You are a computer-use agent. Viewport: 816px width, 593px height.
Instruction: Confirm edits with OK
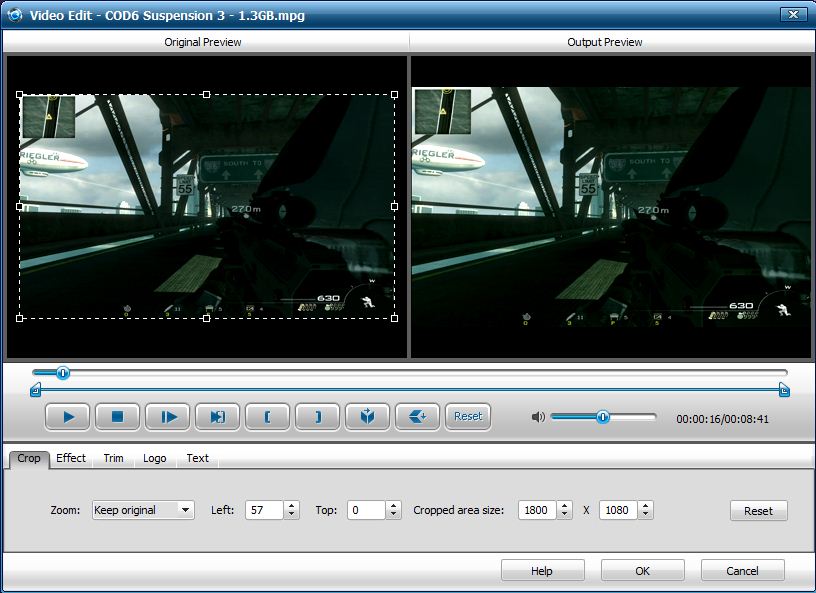[643, 571]
